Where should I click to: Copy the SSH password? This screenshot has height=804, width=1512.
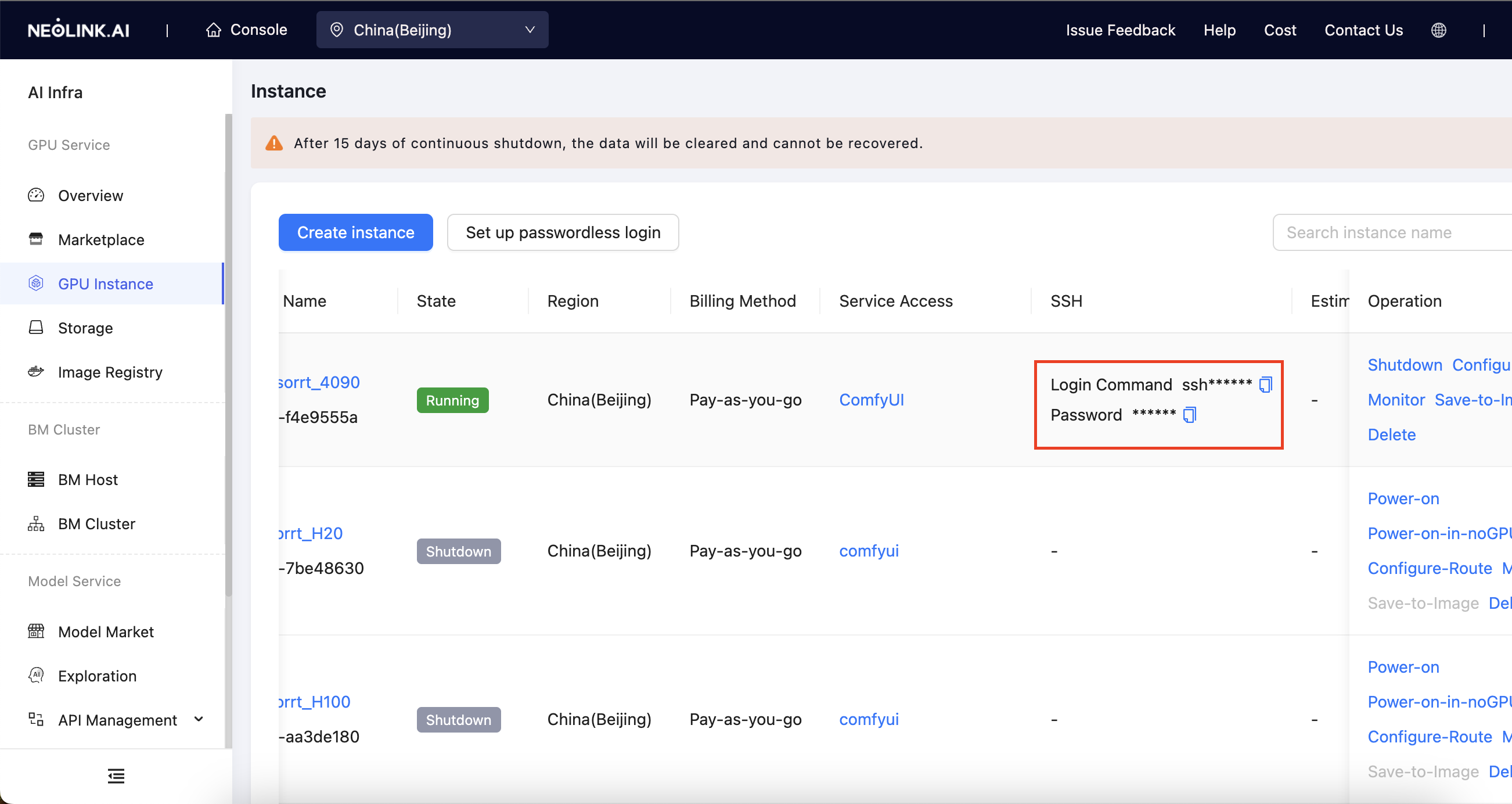[x=1190, y=415]
